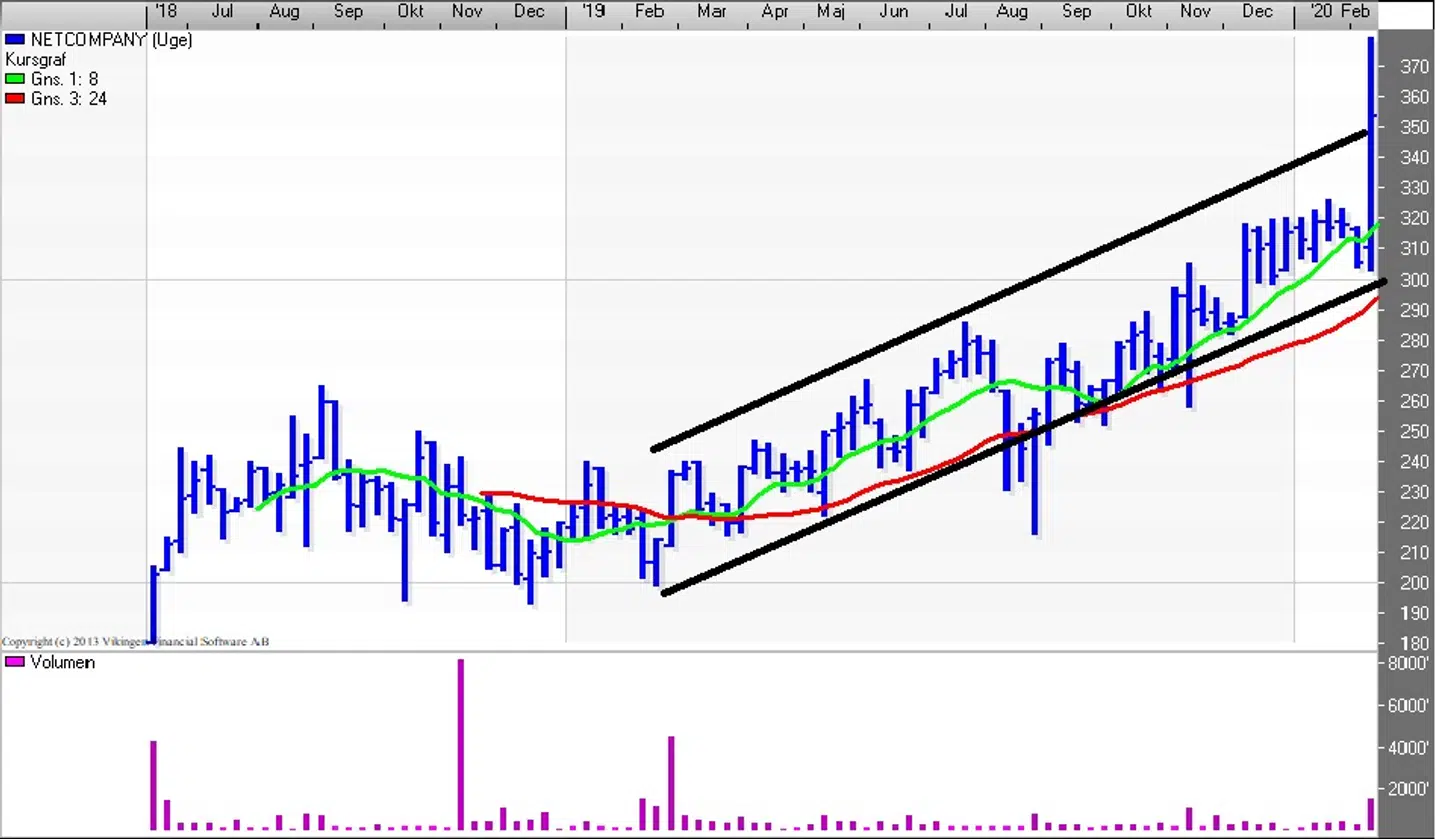Select the NETCOMPANY (Uge) legend label

point(109,40)
